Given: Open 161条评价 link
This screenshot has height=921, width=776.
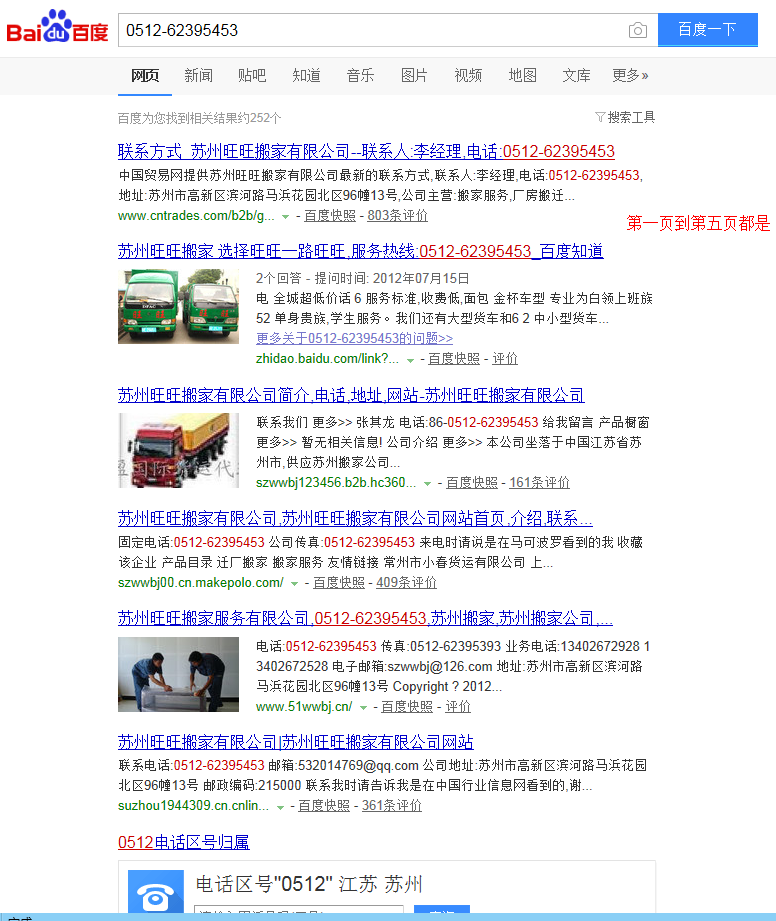Looking at the screenshot, I should tap(539, 482).
